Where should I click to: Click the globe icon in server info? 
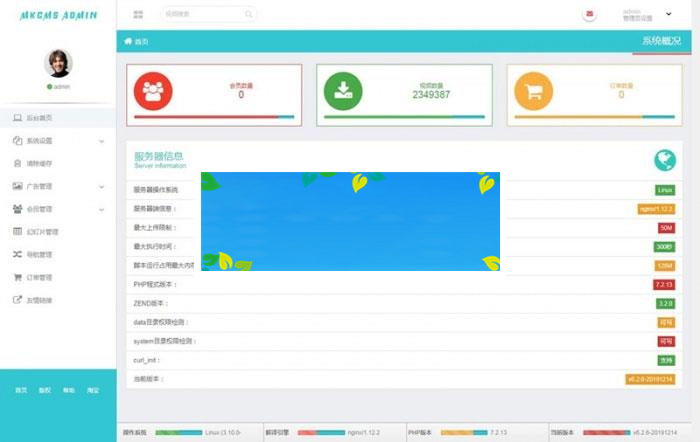tap(664, 160)
